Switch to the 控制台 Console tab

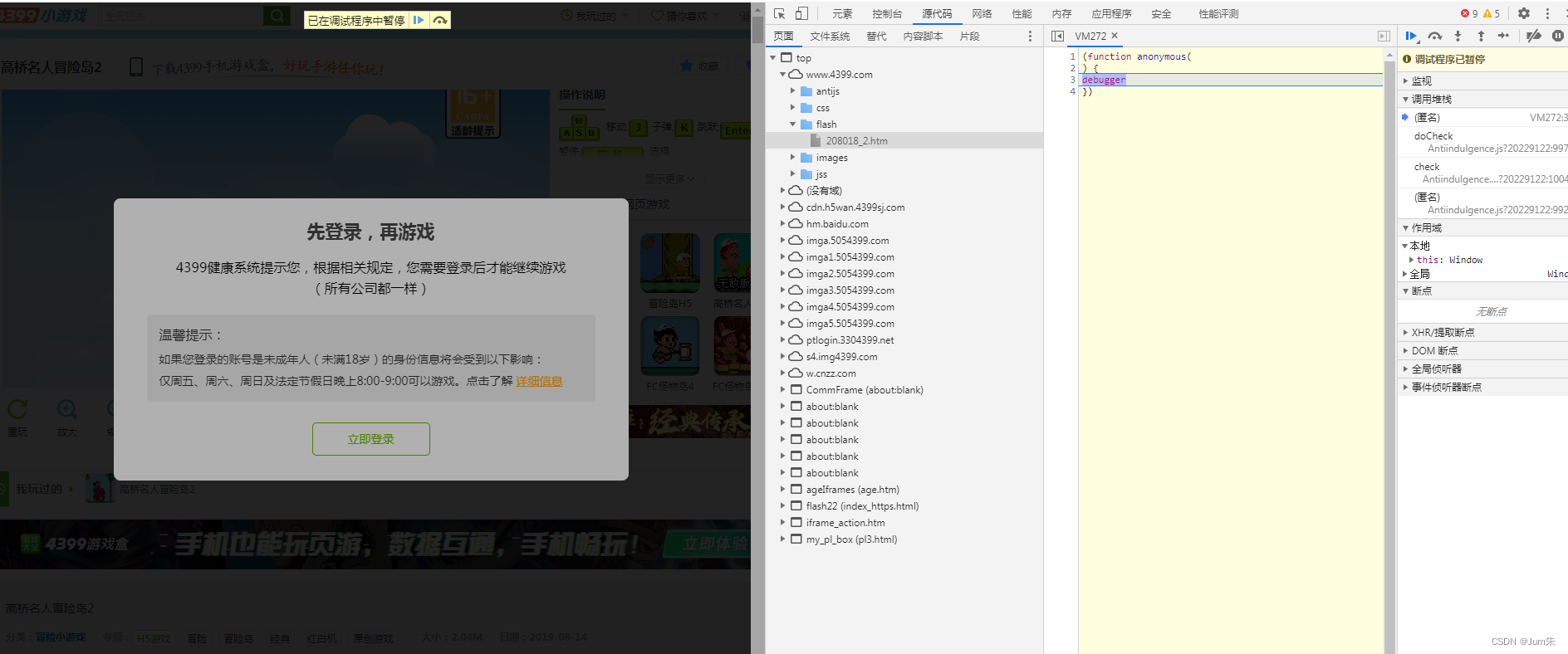[887, 13]
